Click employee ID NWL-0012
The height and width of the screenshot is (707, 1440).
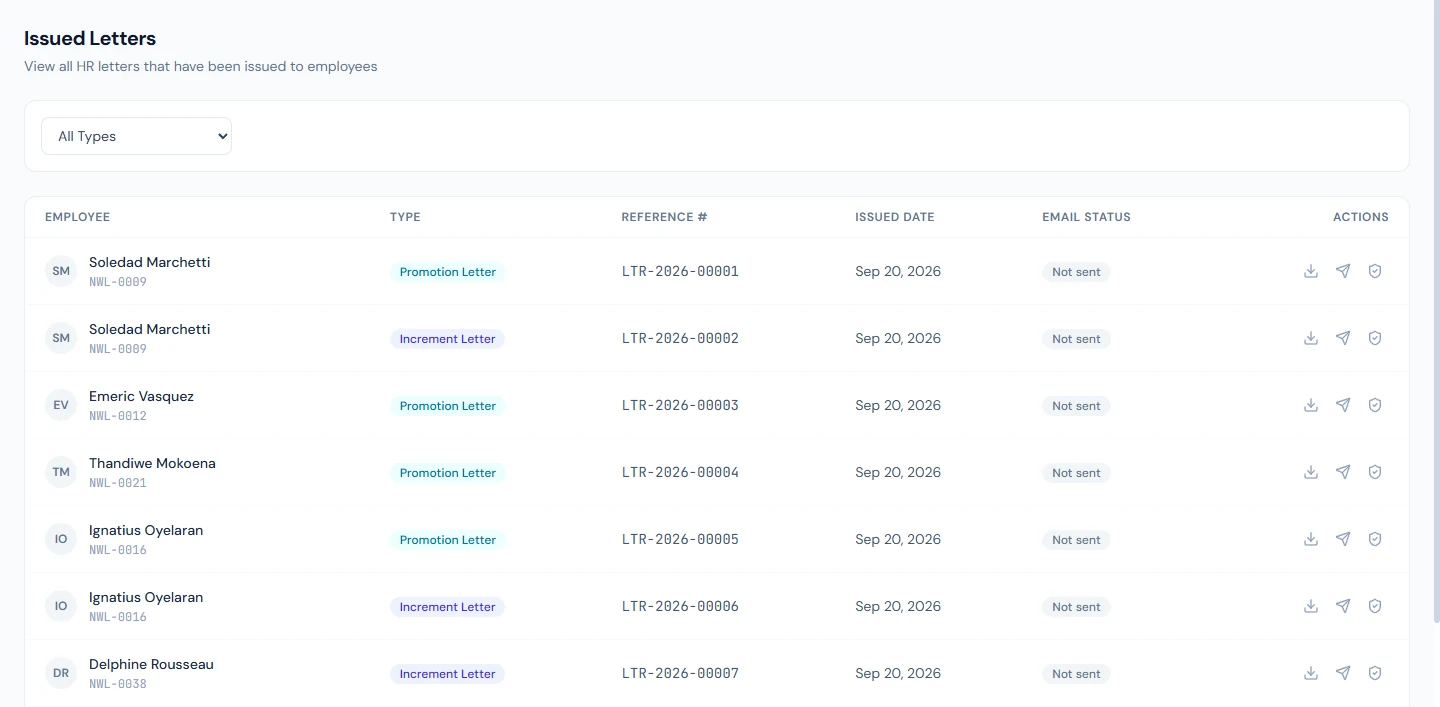pos(118,416)
